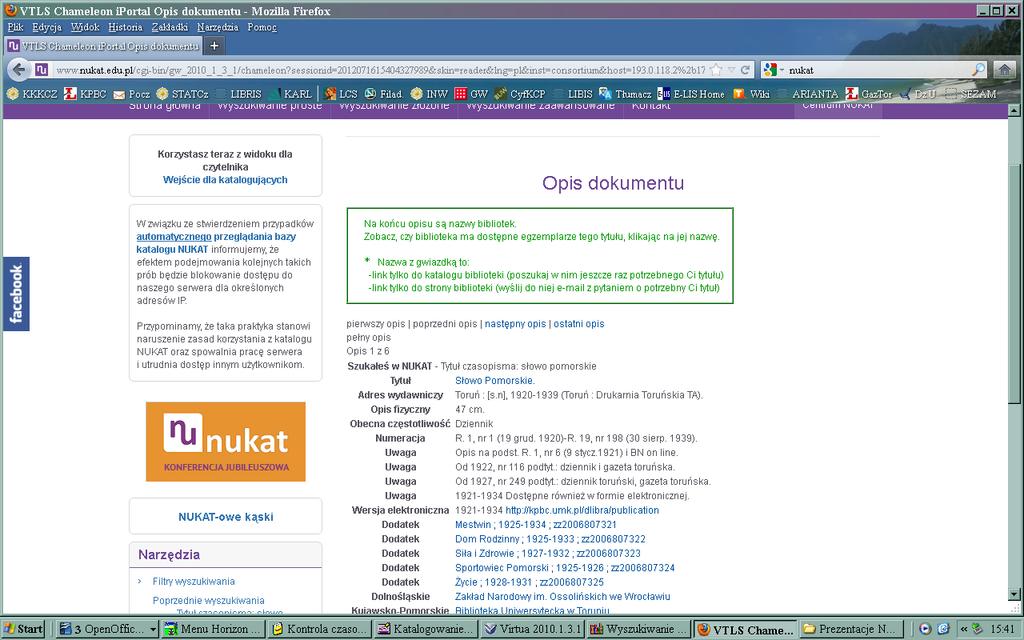The image size is (1024, 640).
Task: Open the Wiki bookmark
Action: 752,94
